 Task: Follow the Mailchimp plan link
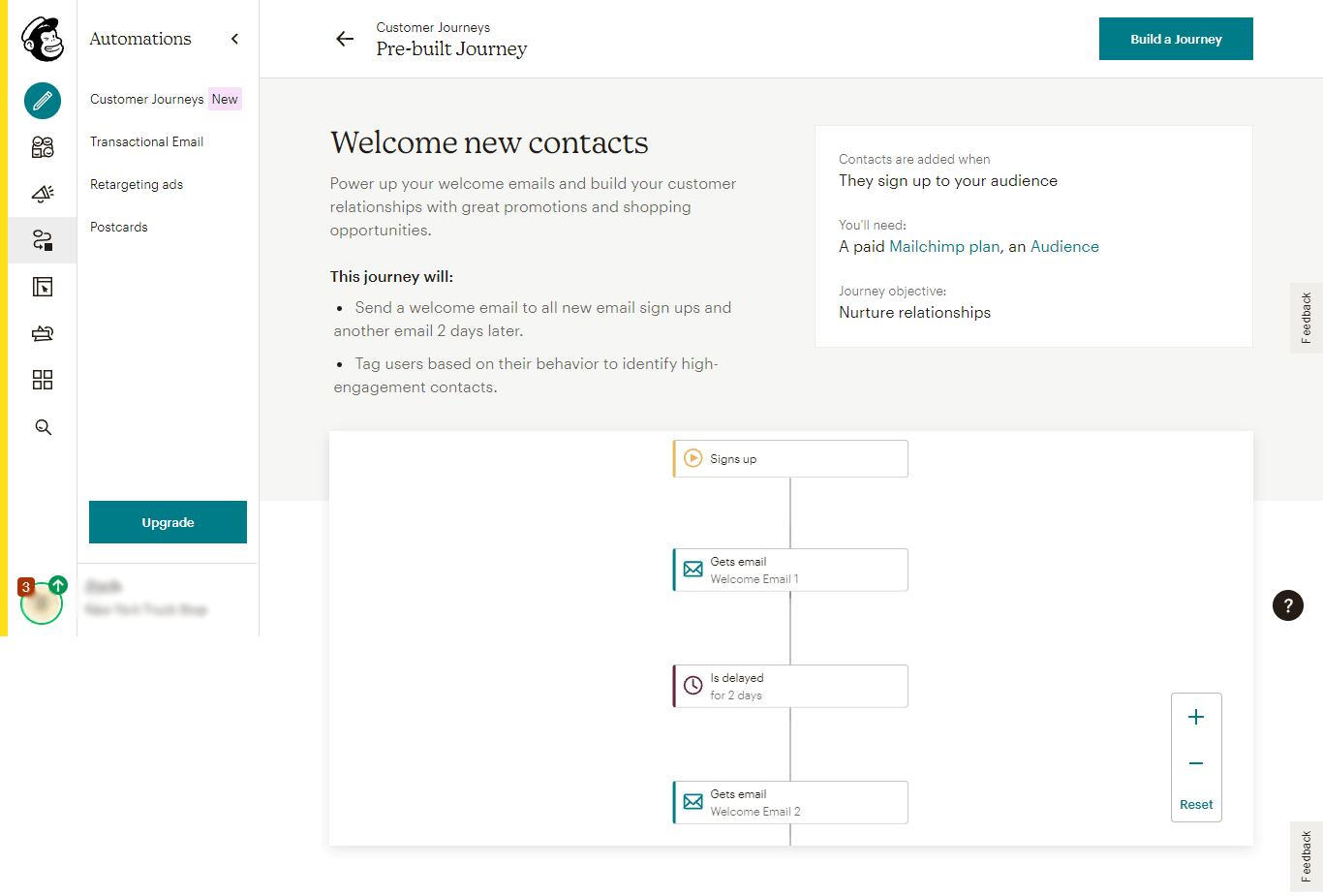coord(944,246)
